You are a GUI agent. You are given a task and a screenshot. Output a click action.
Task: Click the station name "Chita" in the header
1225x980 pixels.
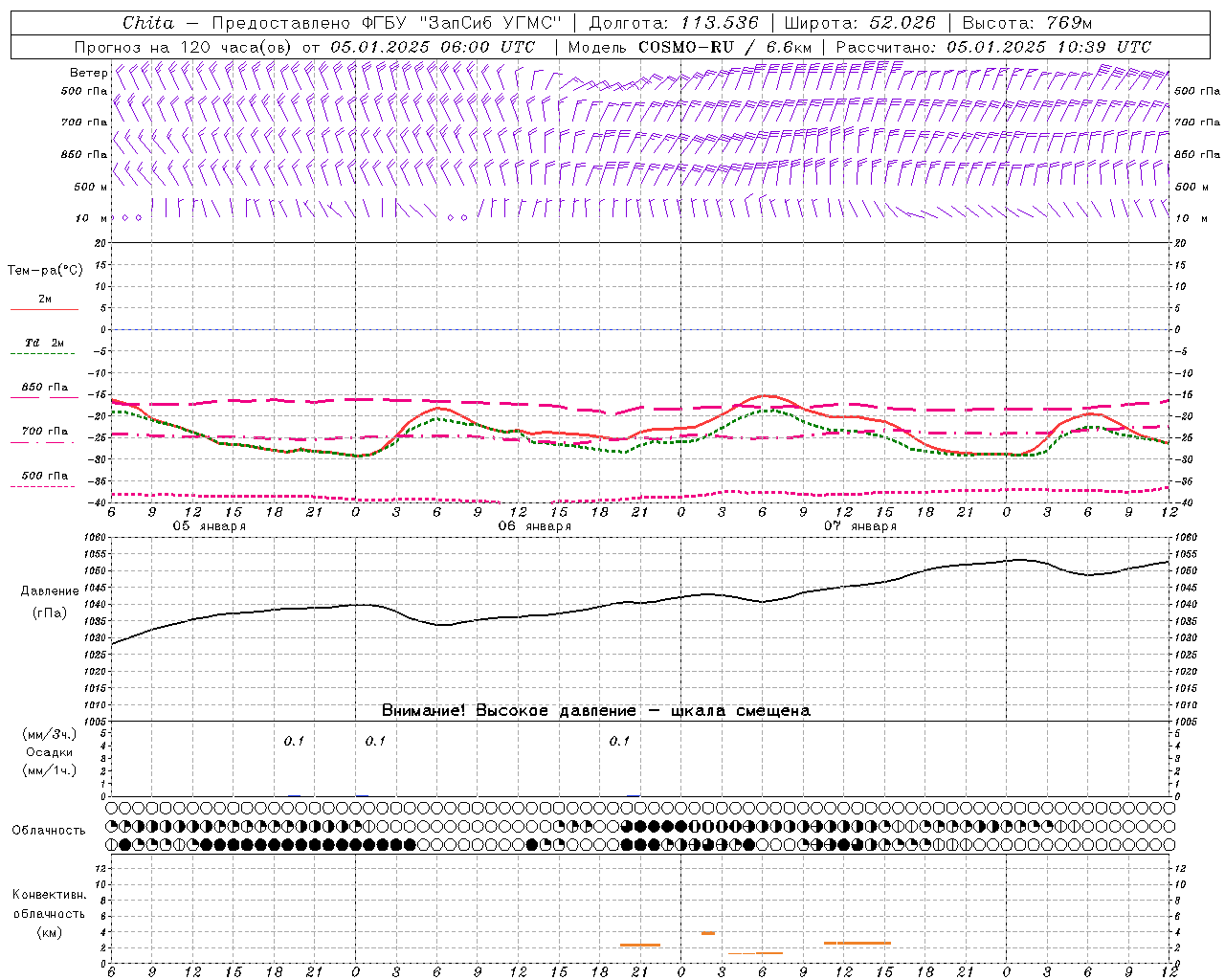(148, 23)
